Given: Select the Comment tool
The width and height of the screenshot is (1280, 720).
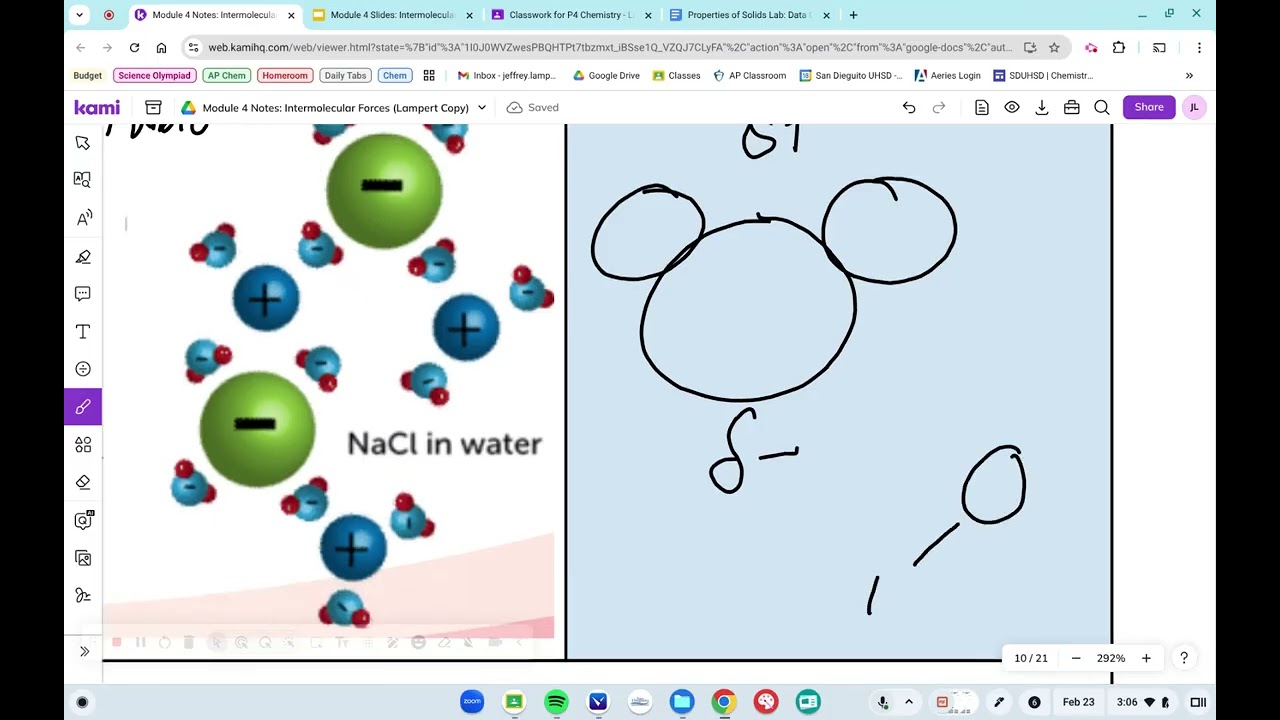Looking at the screenshot, I should [x=83, y=294].
